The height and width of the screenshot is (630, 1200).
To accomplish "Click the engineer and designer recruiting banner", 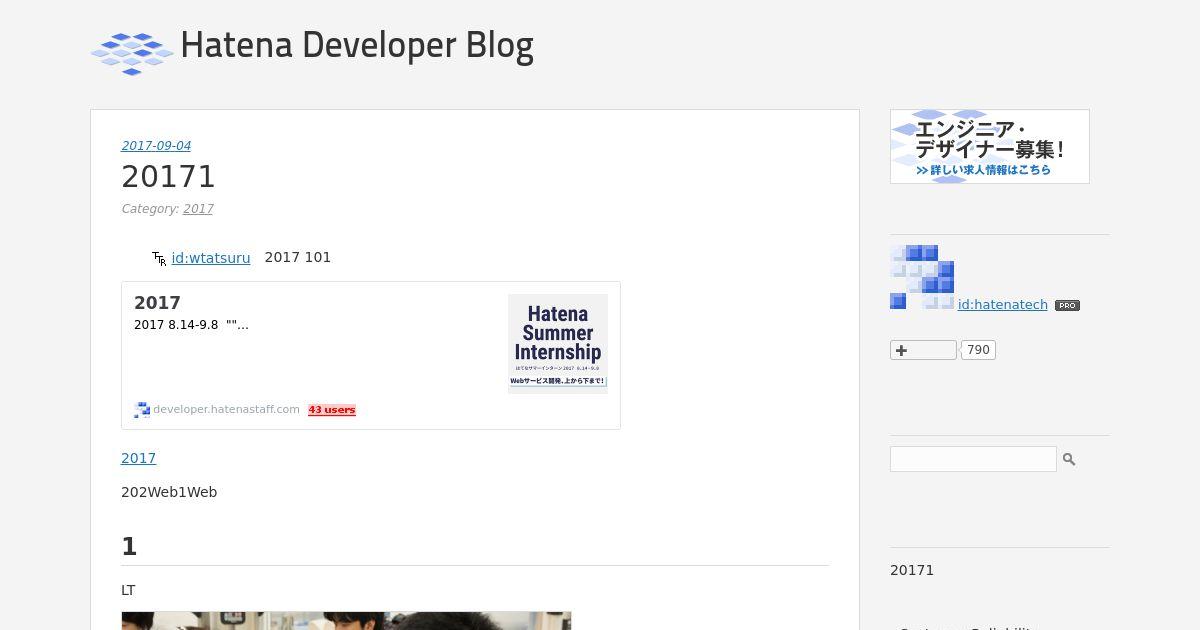I will click(x=990, y=146).
